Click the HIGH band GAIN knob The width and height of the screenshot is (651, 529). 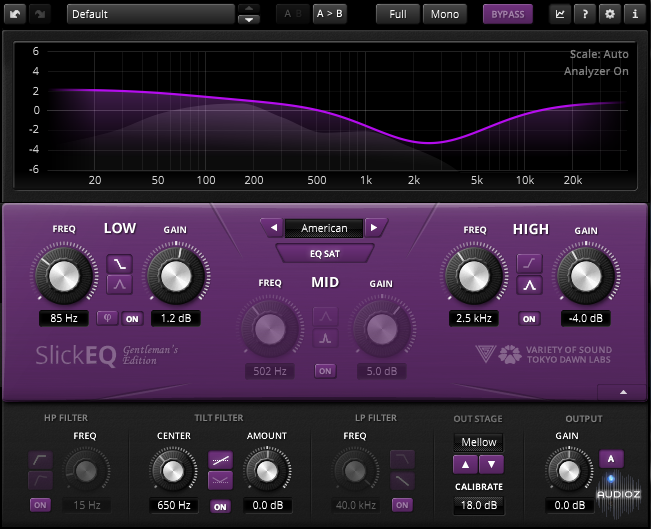(x=586, y=276)
